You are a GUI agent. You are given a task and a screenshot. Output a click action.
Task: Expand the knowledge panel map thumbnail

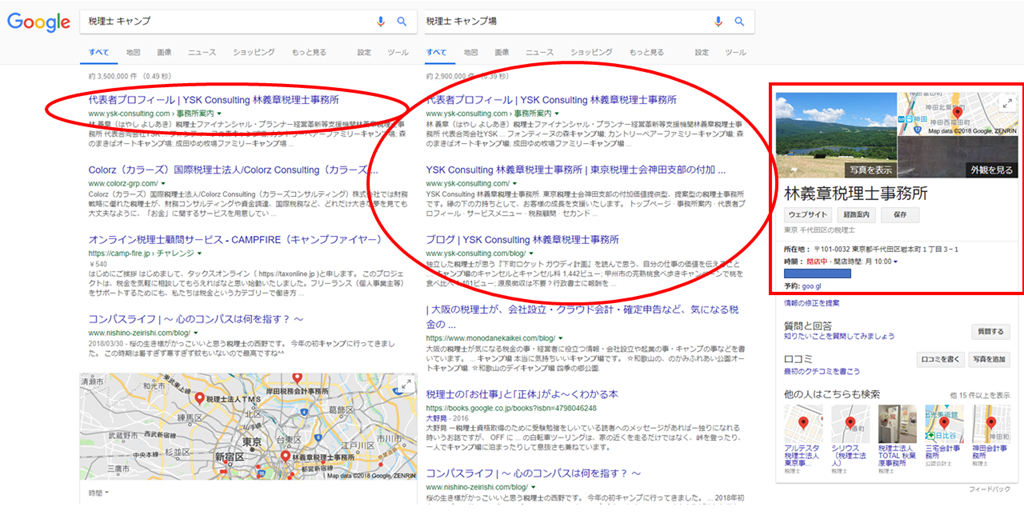point(1008,104)
